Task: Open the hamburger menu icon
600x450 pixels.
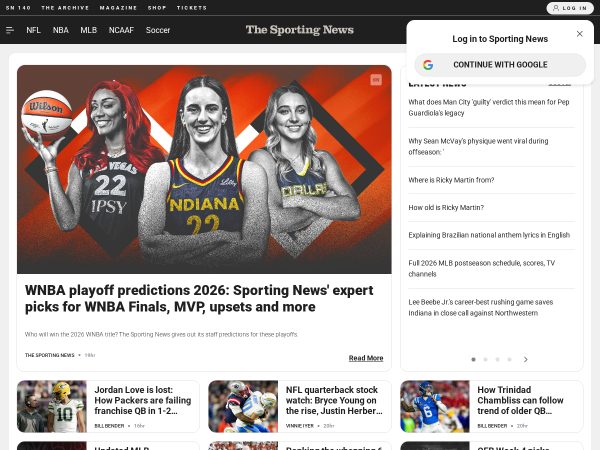Action: point(10,30)
